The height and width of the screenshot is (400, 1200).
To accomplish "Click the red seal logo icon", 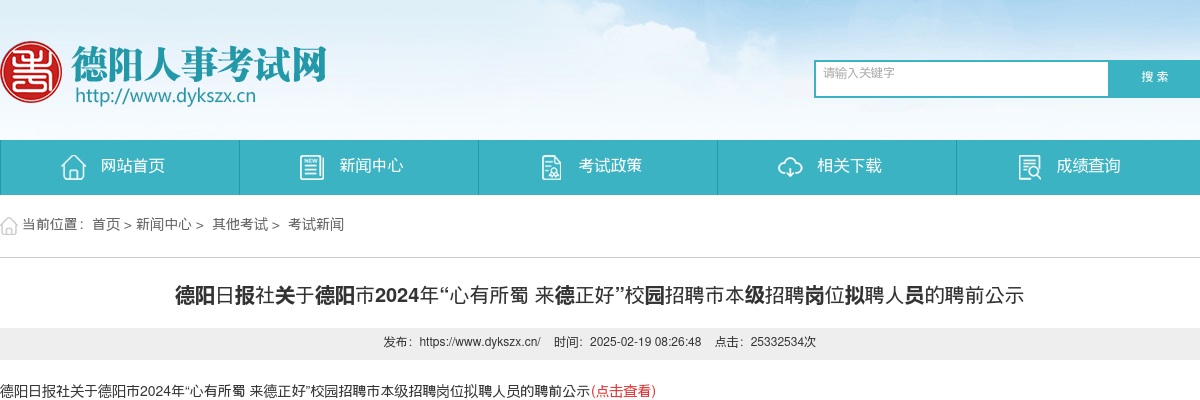I will pyautogui.click(x=31, y=73).
